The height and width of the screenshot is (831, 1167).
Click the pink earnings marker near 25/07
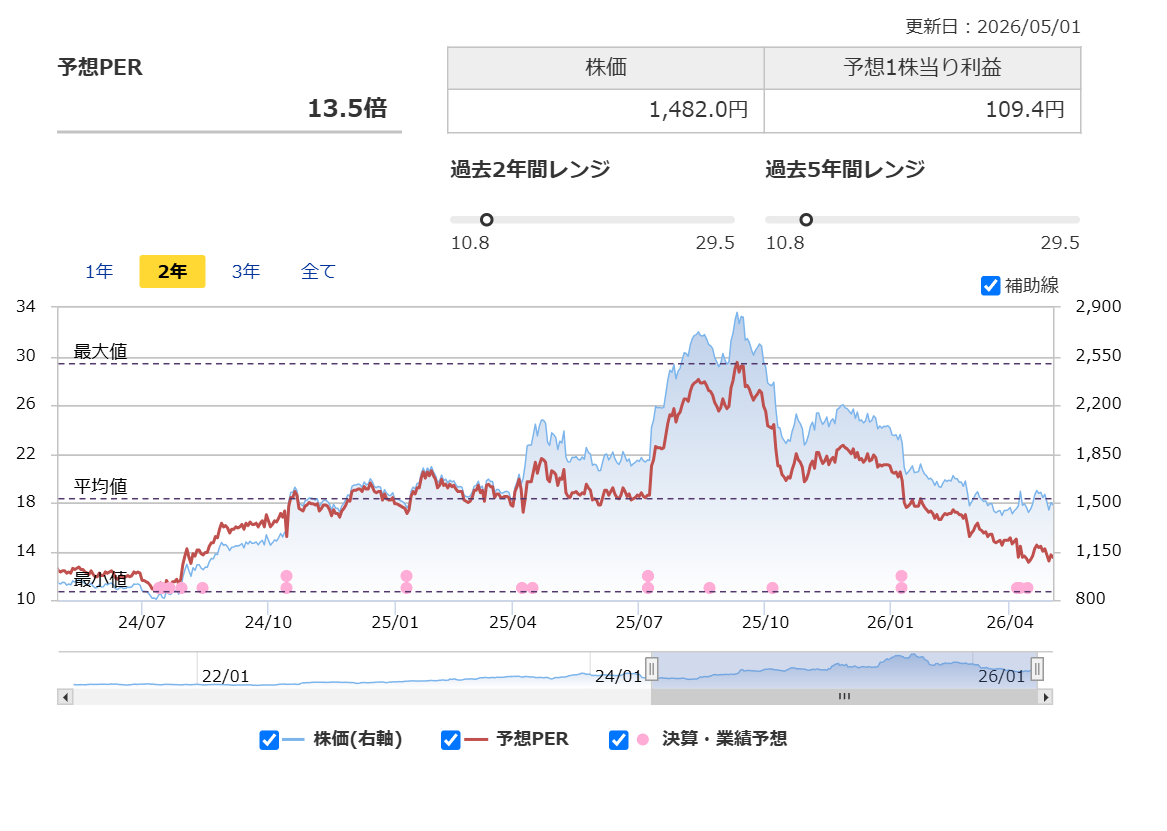point(648,576)
